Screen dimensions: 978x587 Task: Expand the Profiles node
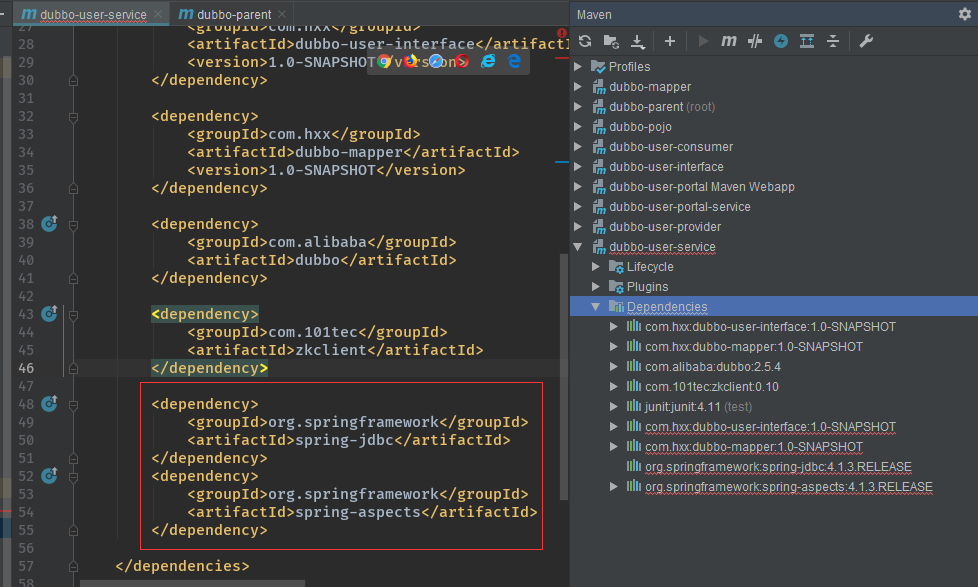tap(578, 66)
